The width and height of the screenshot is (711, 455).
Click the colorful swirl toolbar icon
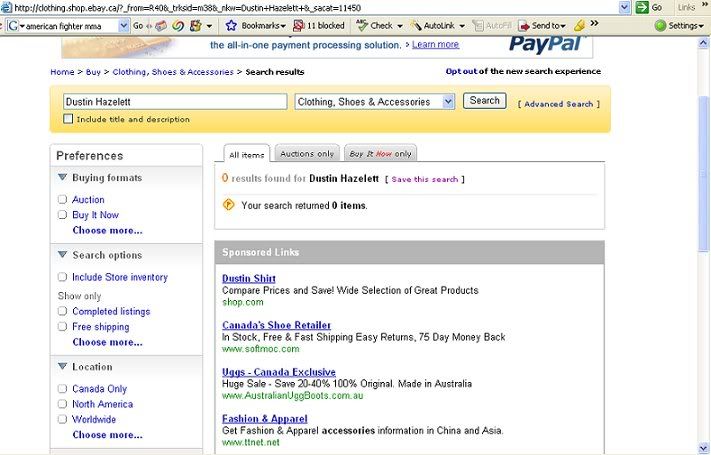(178, 26)
